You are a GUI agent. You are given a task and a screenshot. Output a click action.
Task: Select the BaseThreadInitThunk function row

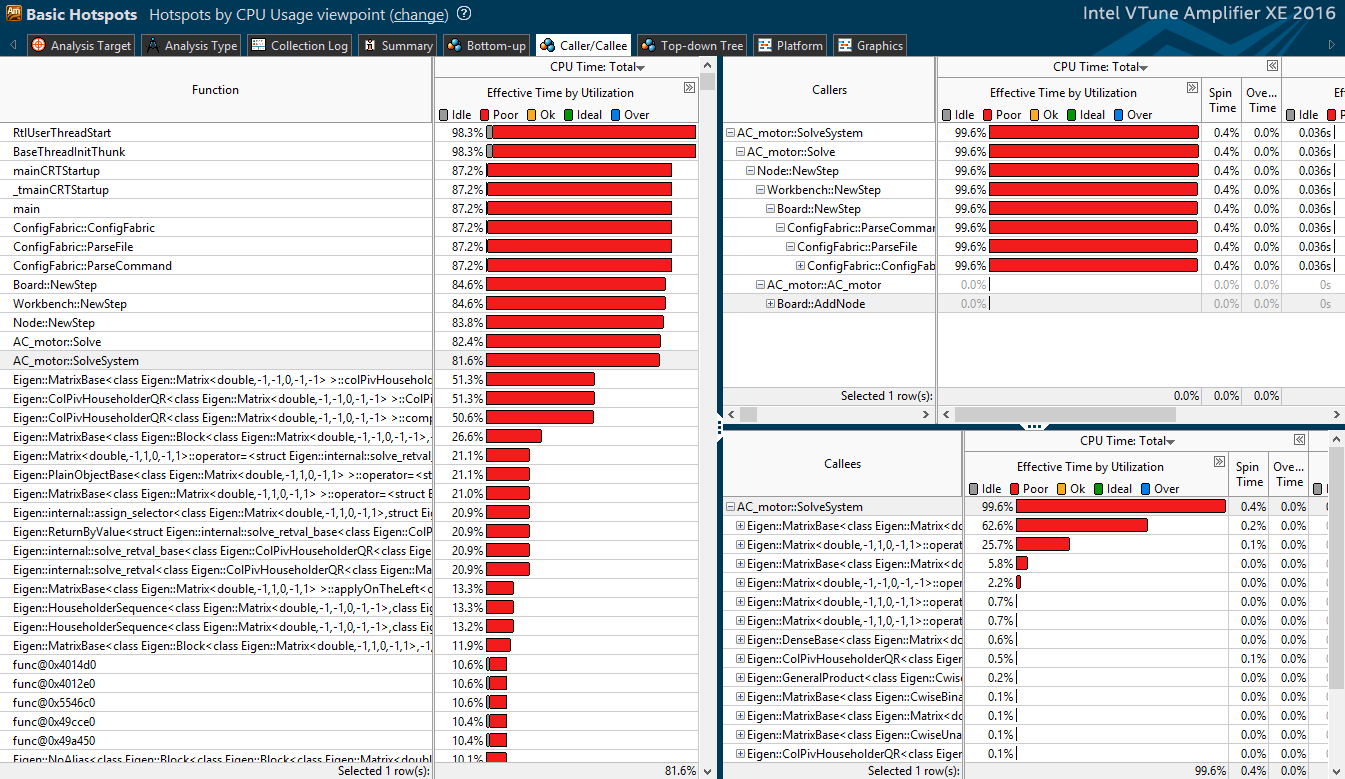pos(216,152)
